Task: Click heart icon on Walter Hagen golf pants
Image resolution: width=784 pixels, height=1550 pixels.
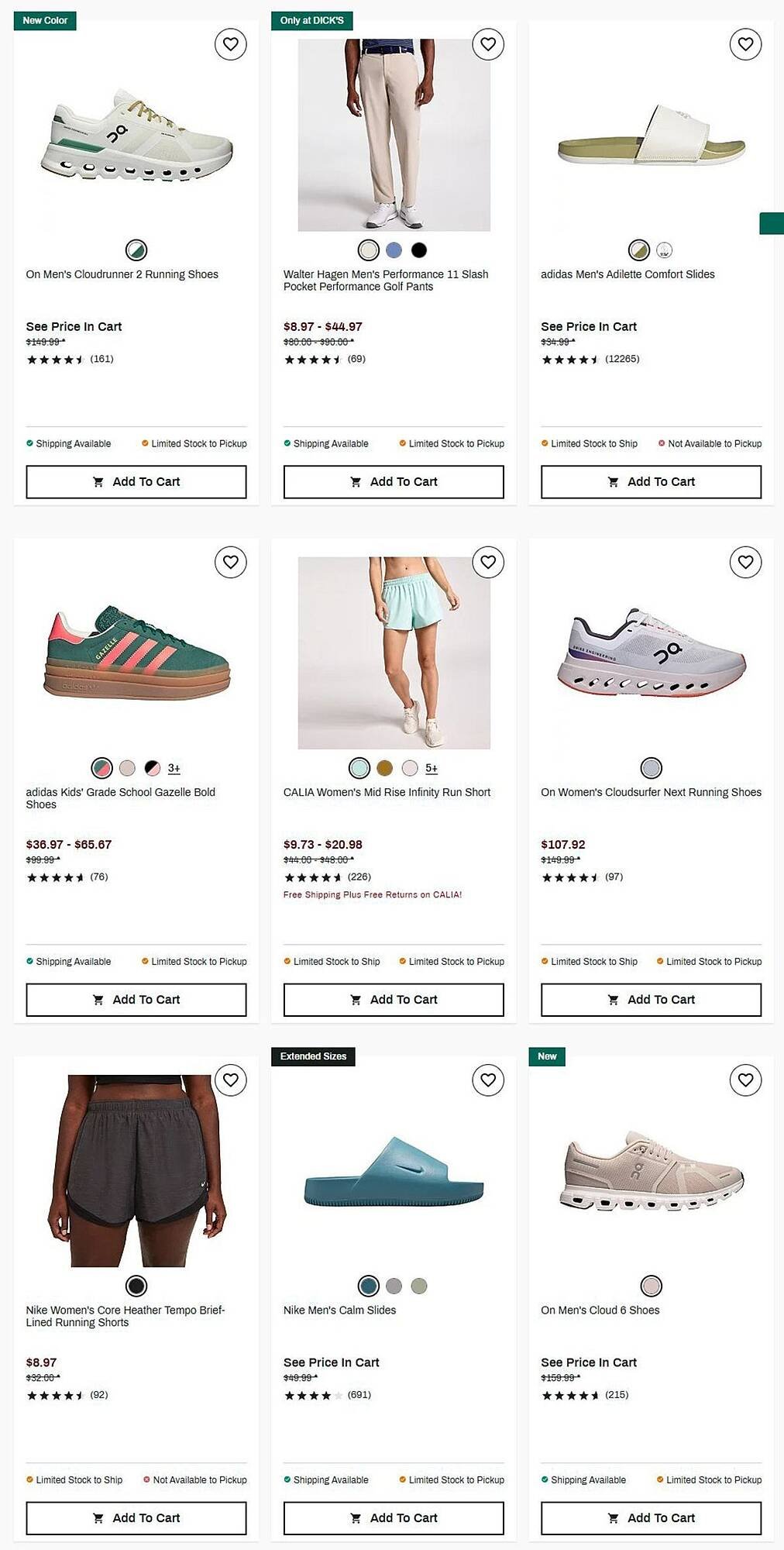Action: (488, 44)
